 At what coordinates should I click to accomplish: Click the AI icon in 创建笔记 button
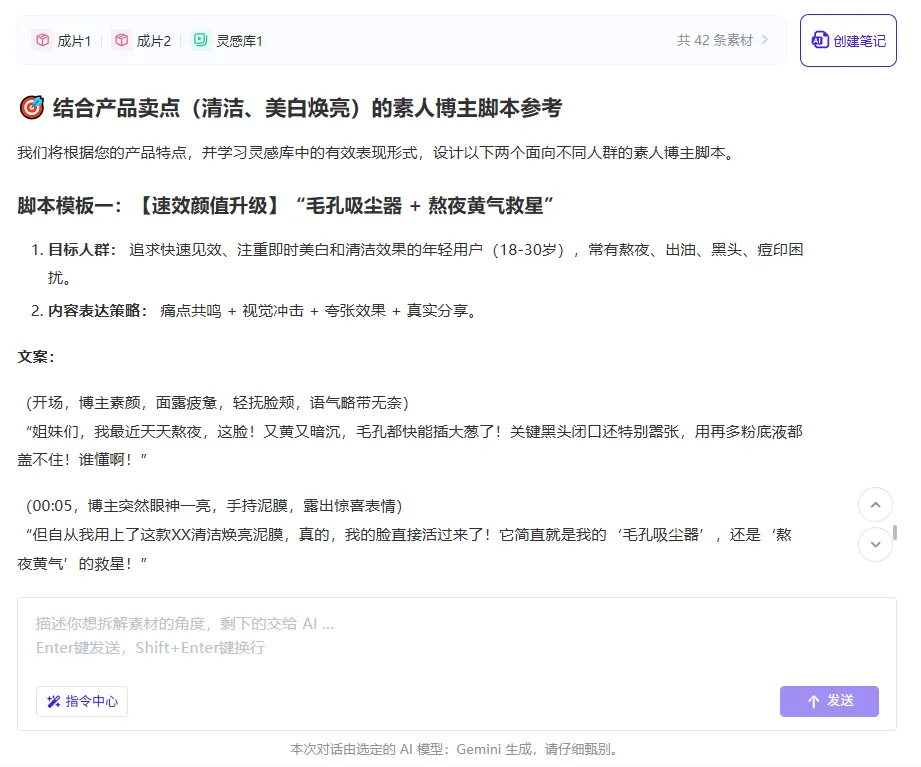pos(820,40)
